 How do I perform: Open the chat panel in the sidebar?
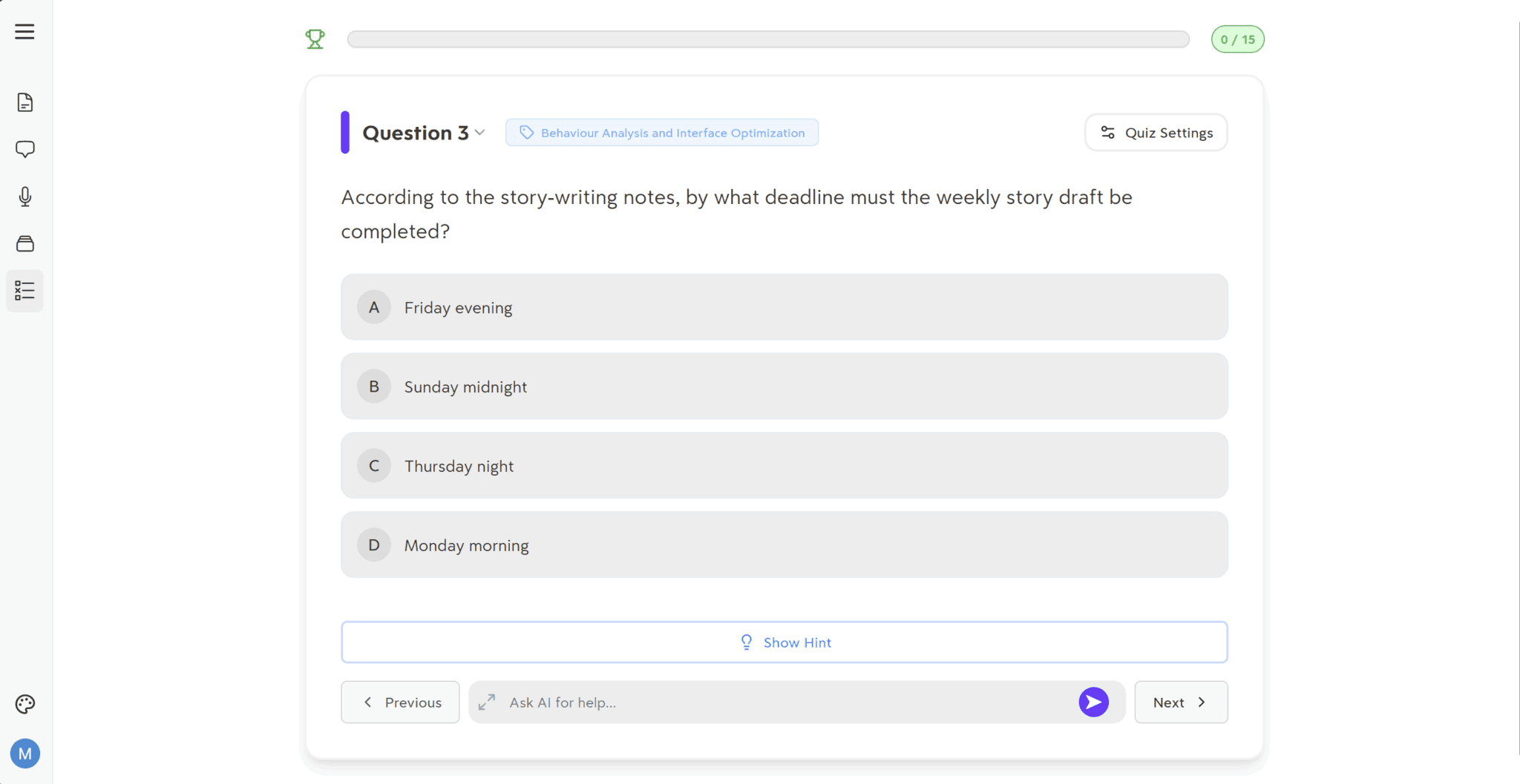coord(25,149)
